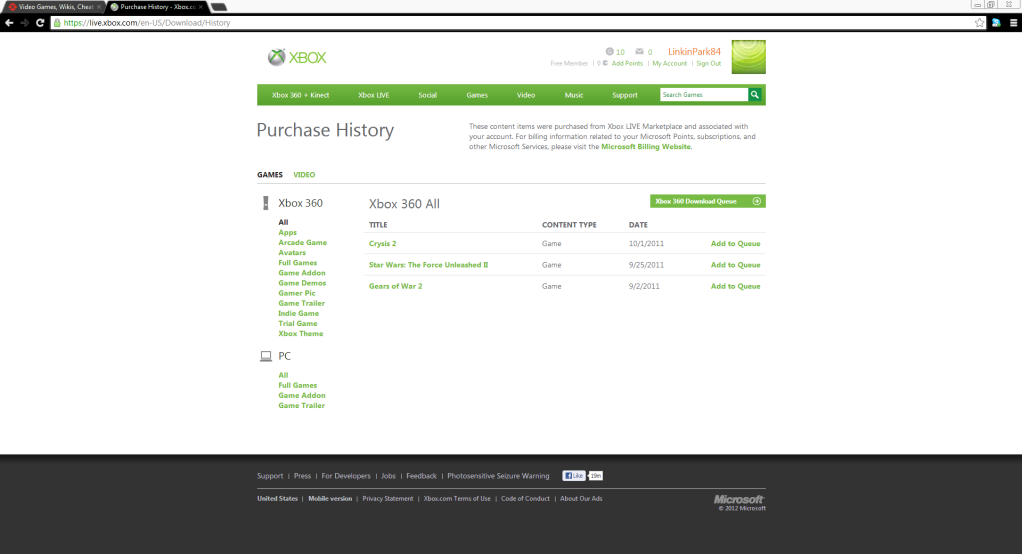
Task: Click the secure padlock icon in address bar
Action: (57, 23)
